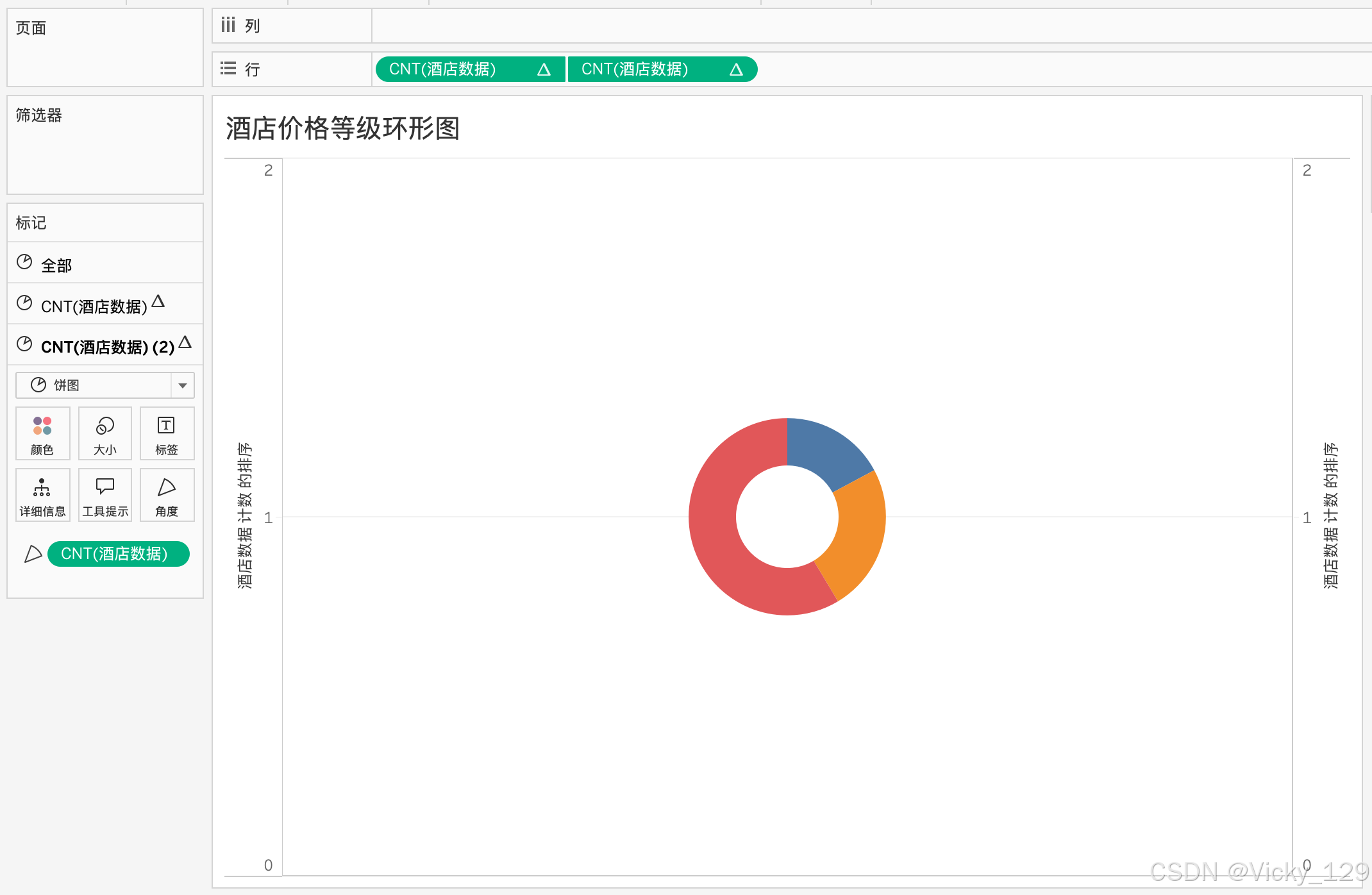Open the Tooltip (工具提示) marks card

coord(105,495)
